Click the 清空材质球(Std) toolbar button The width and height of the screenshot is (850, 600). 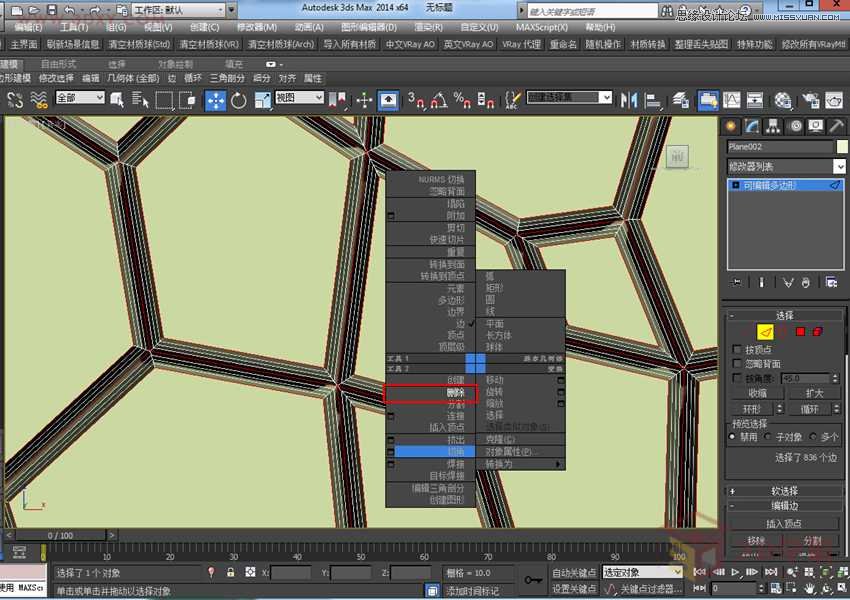click(x=139, y=44)
